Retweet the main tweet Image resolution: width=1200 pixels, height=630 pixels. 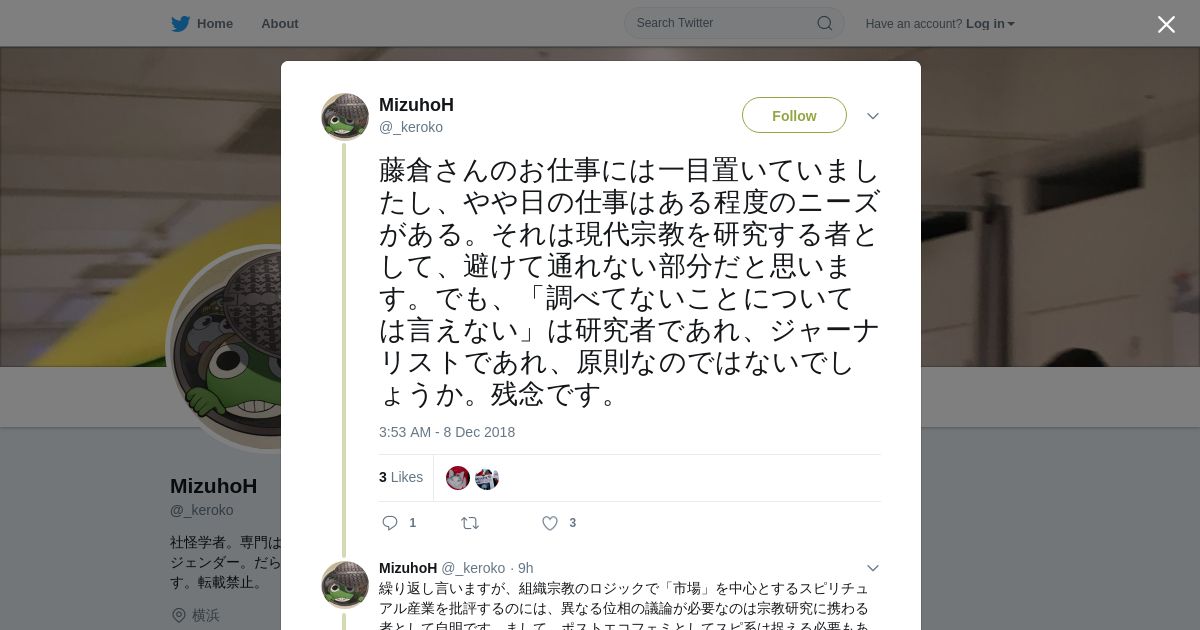(470, 523)
